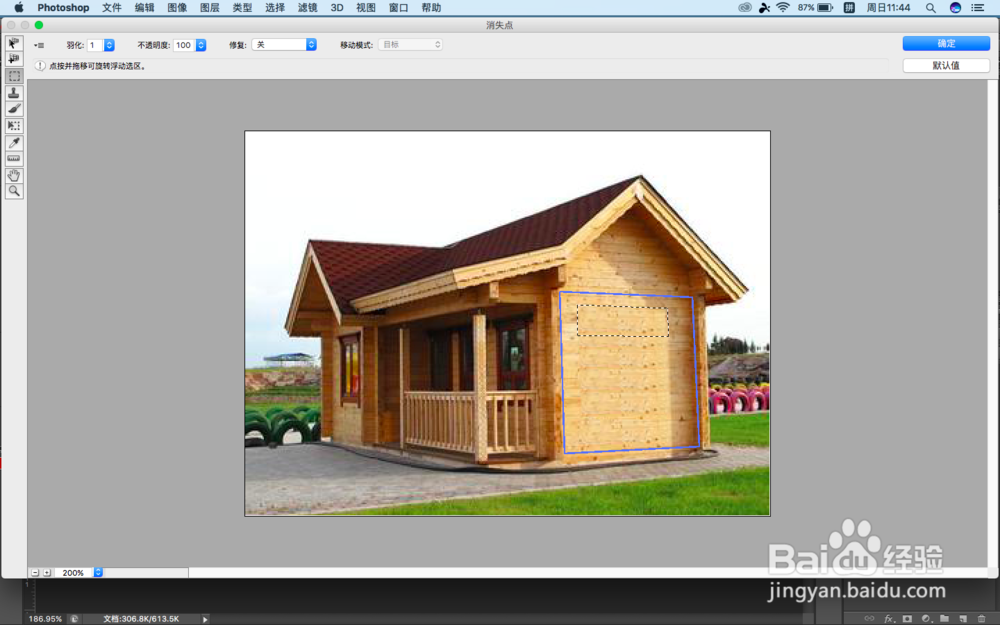The width and height of the screenshot is (1000, 625).
Task: Click the info warning icon beside hint text
Action: coord(40,66)
